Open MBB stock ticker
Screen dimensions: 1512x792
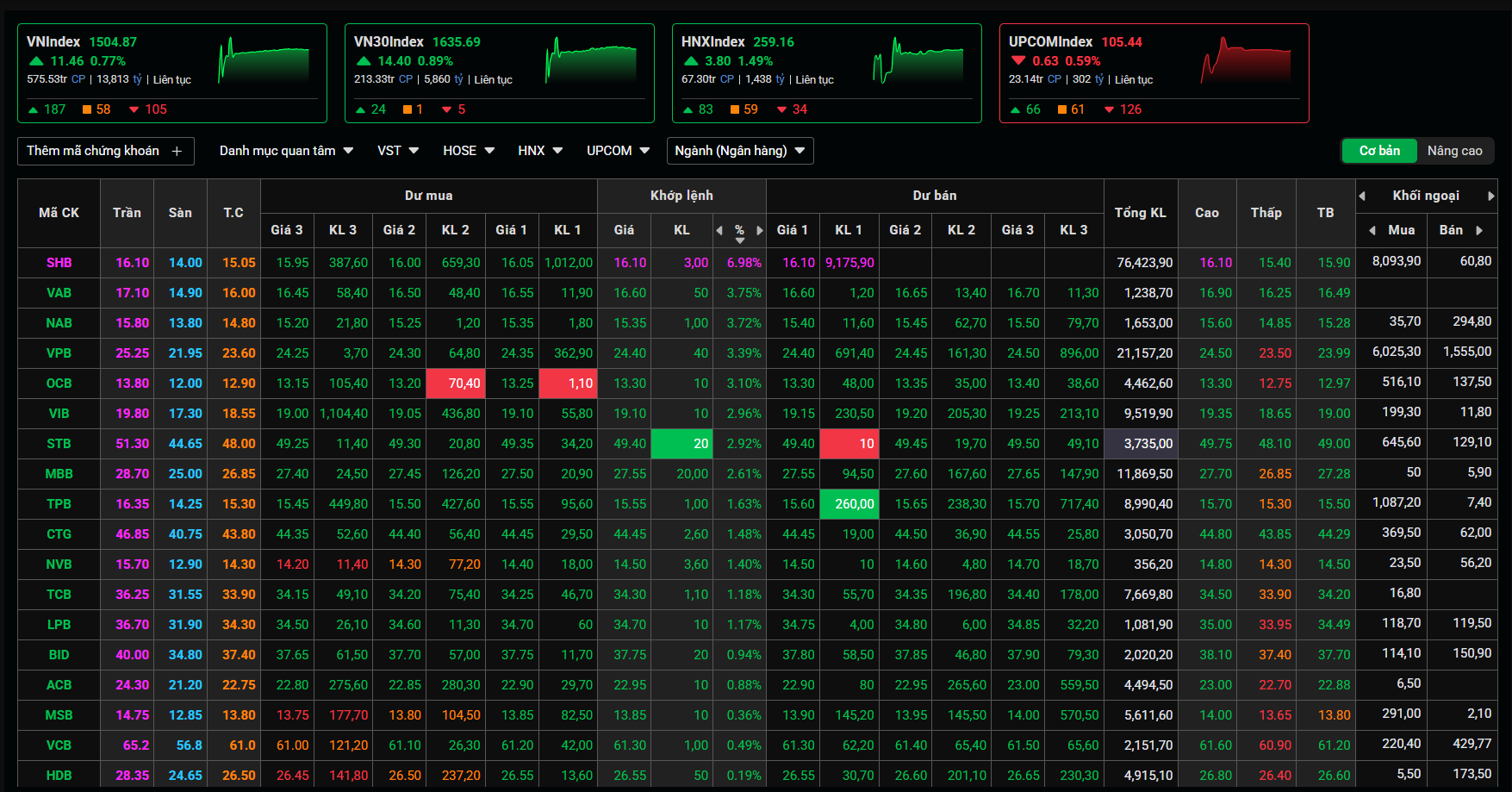(59, 474)
